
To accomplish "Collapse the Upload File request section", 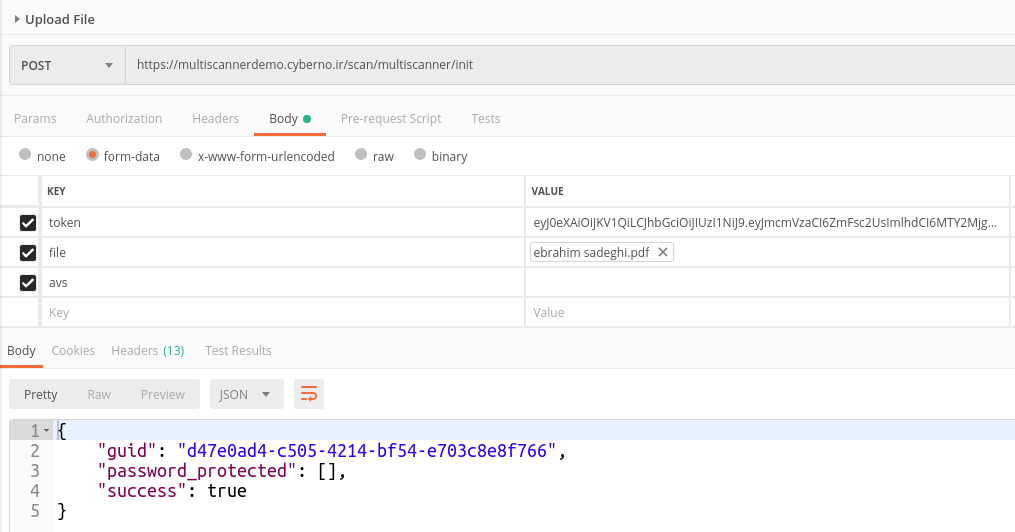I will coord(17,19).
